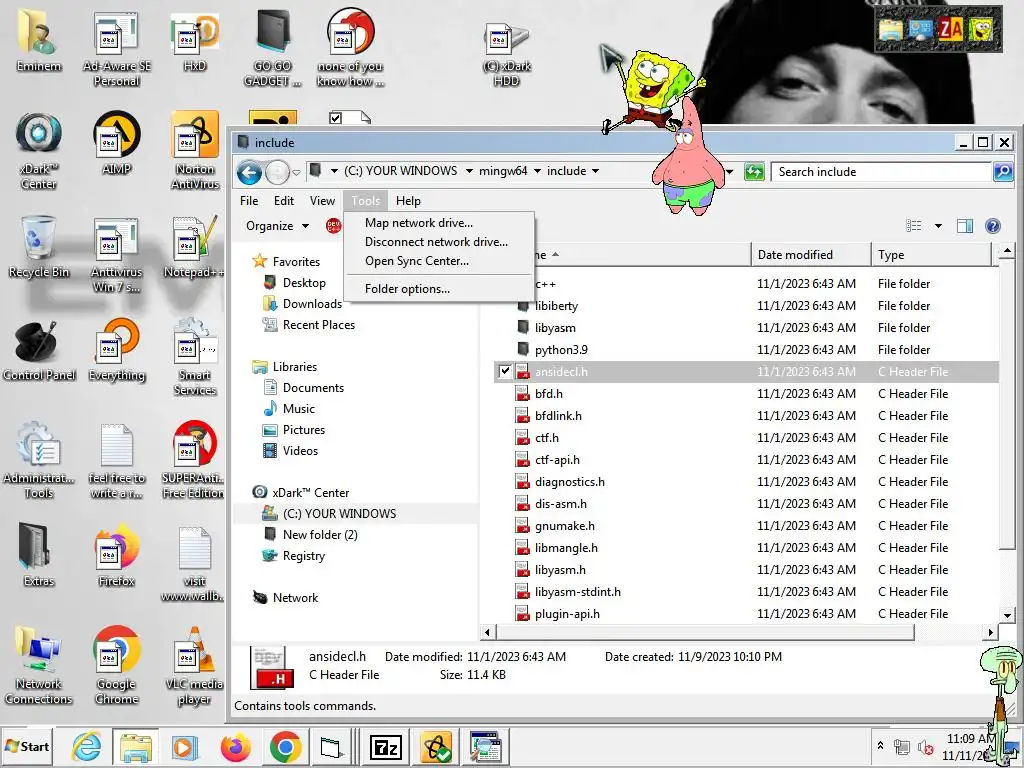Screen dimensions: 1024x768
Task: Expand the dropdown arrow after include breadcrumb
Action: point(595,171)
